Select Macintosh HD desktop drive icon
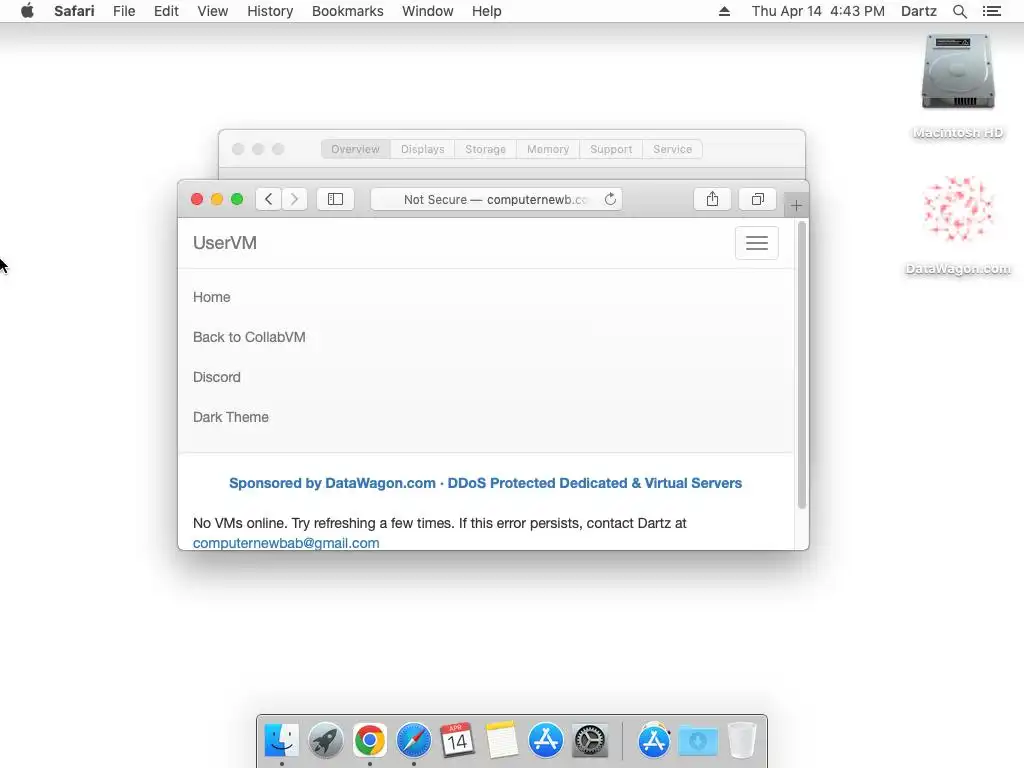The image size is (1024, 768). tap(957, 72)
